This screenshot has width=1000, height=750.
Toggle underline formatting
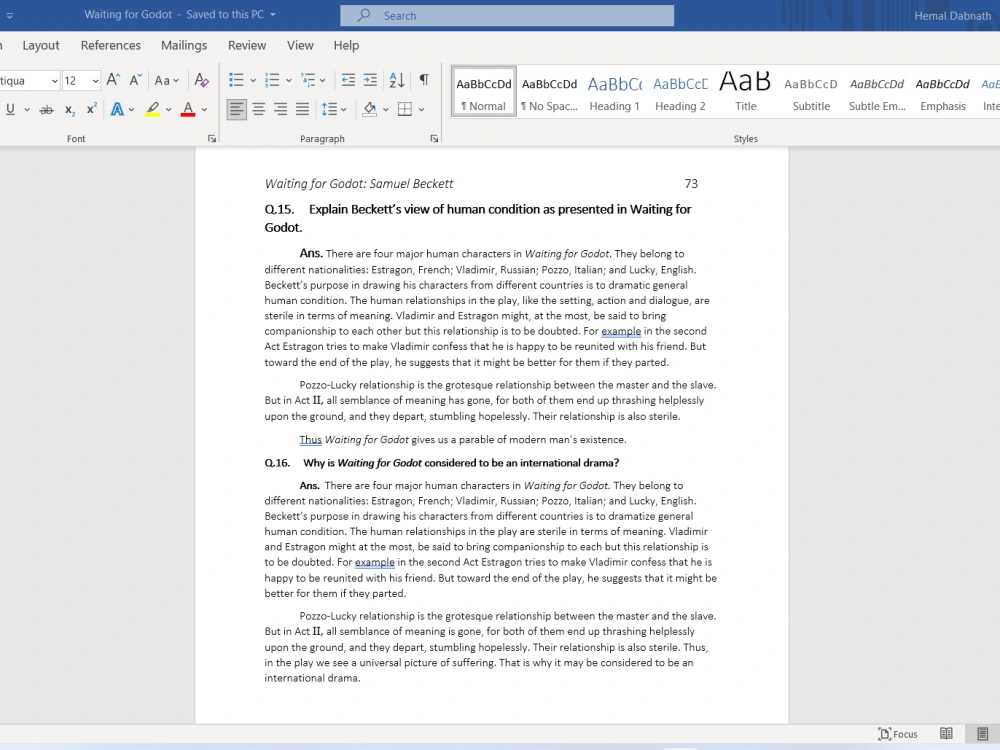coord(10,109)
